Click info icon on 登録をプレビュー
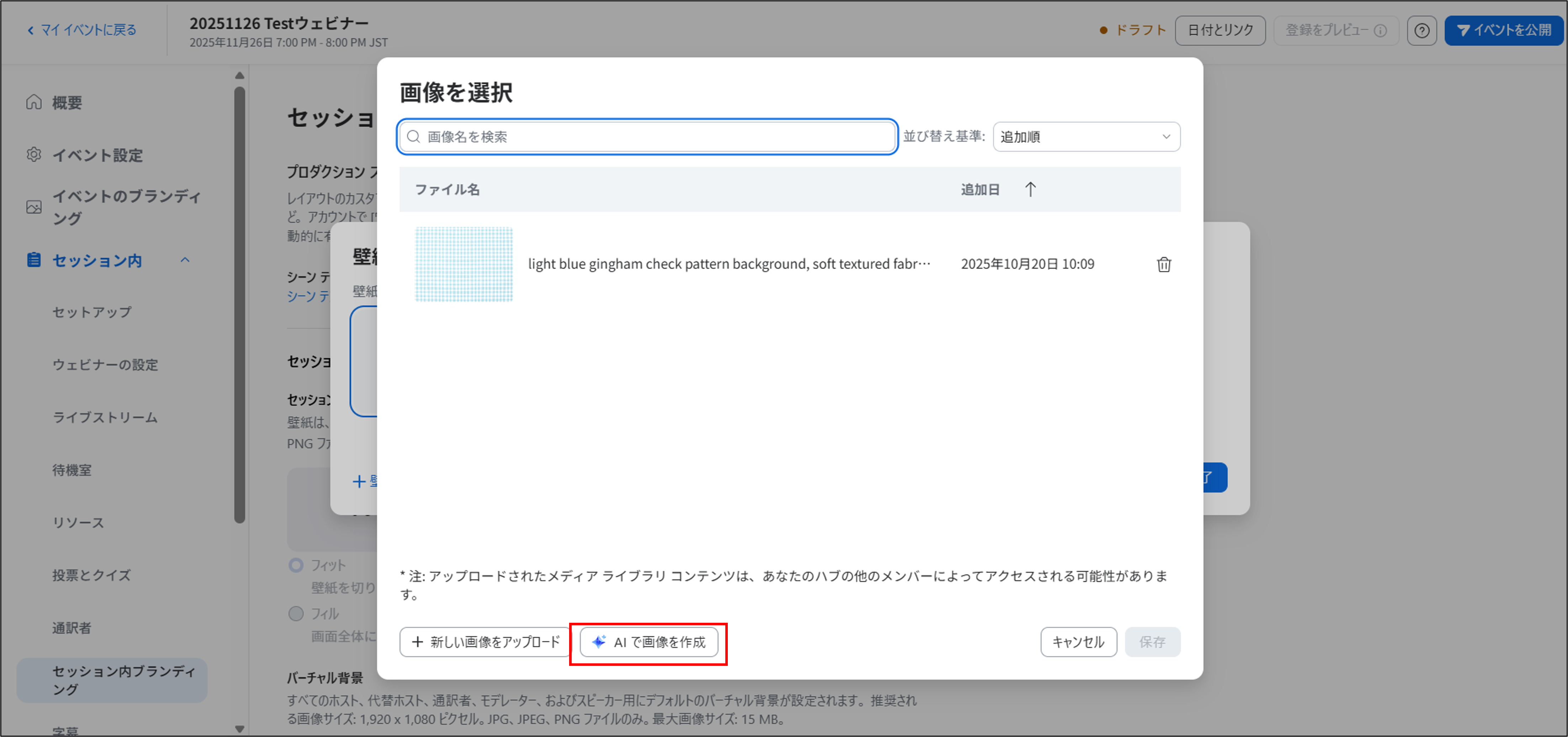Image resolution: width=1568 pixels, height=737 pixels. (x=1381, y=31)
